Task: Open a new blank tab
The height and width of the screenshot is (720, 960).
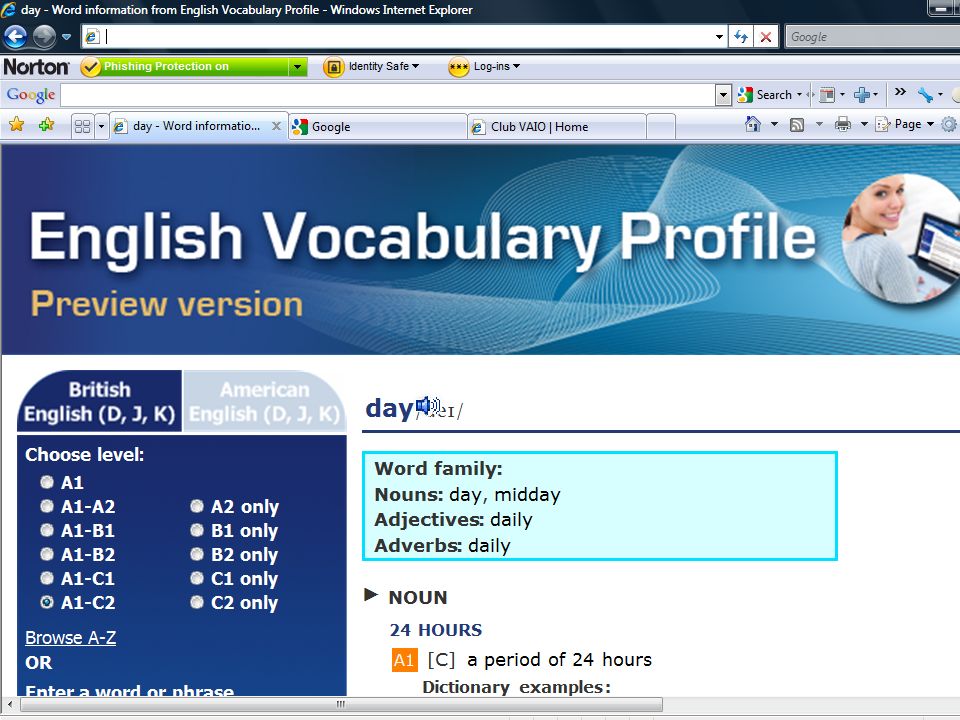Action: click(661, 127)
